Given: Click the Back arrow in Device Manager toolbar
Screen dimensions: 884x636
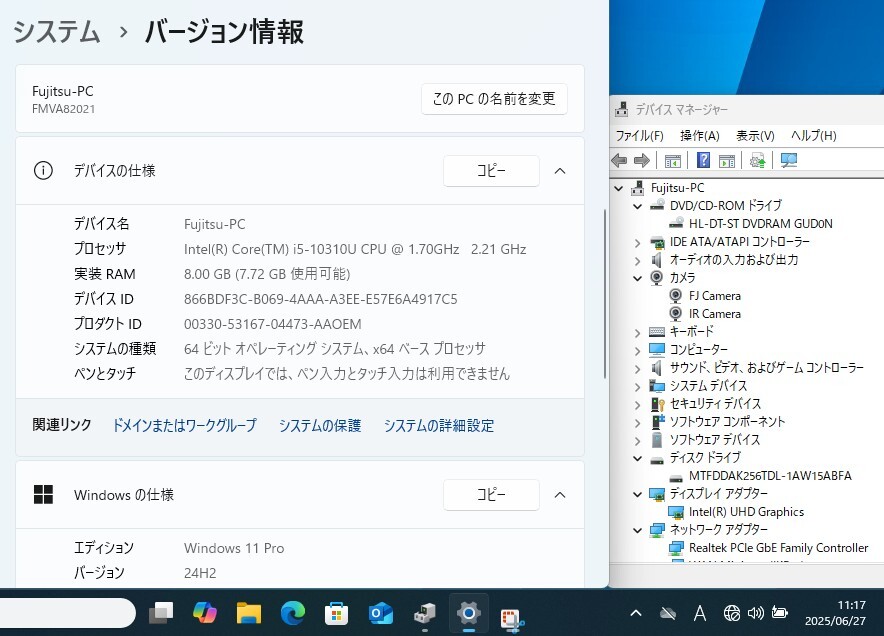Looking at the screenshot, I should [619, 160].
